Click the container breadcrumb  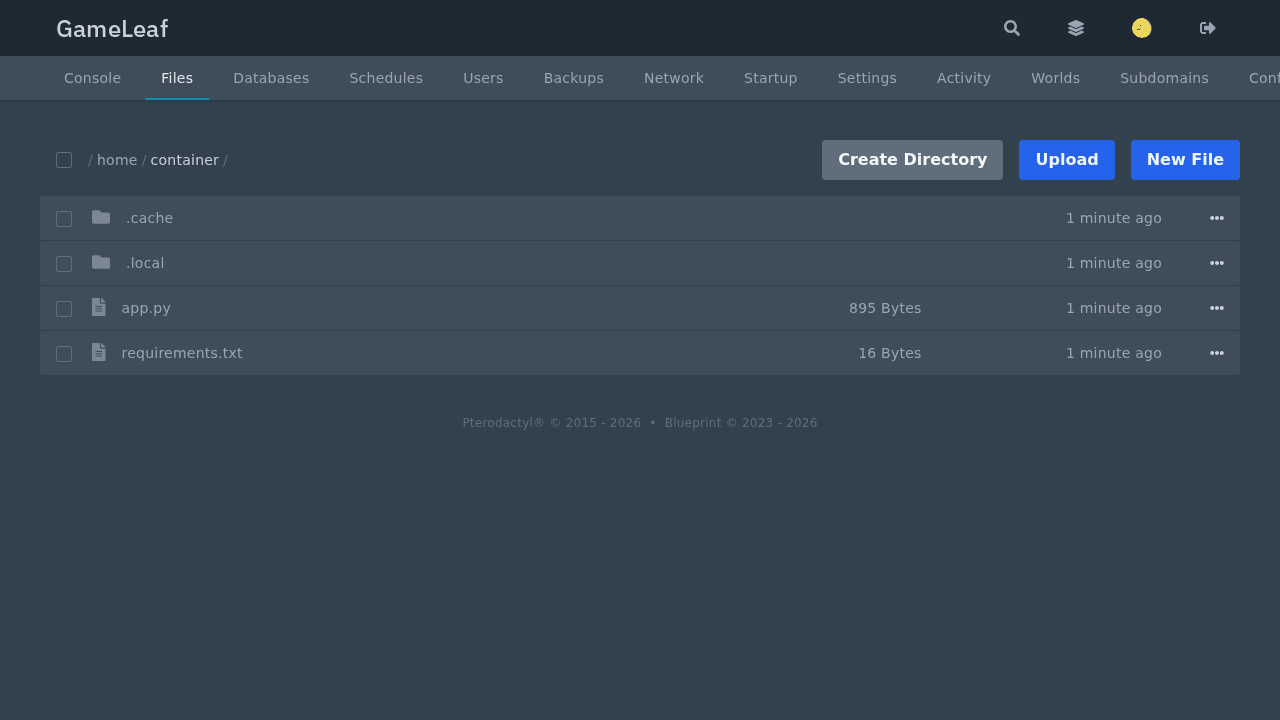[184, 160]
